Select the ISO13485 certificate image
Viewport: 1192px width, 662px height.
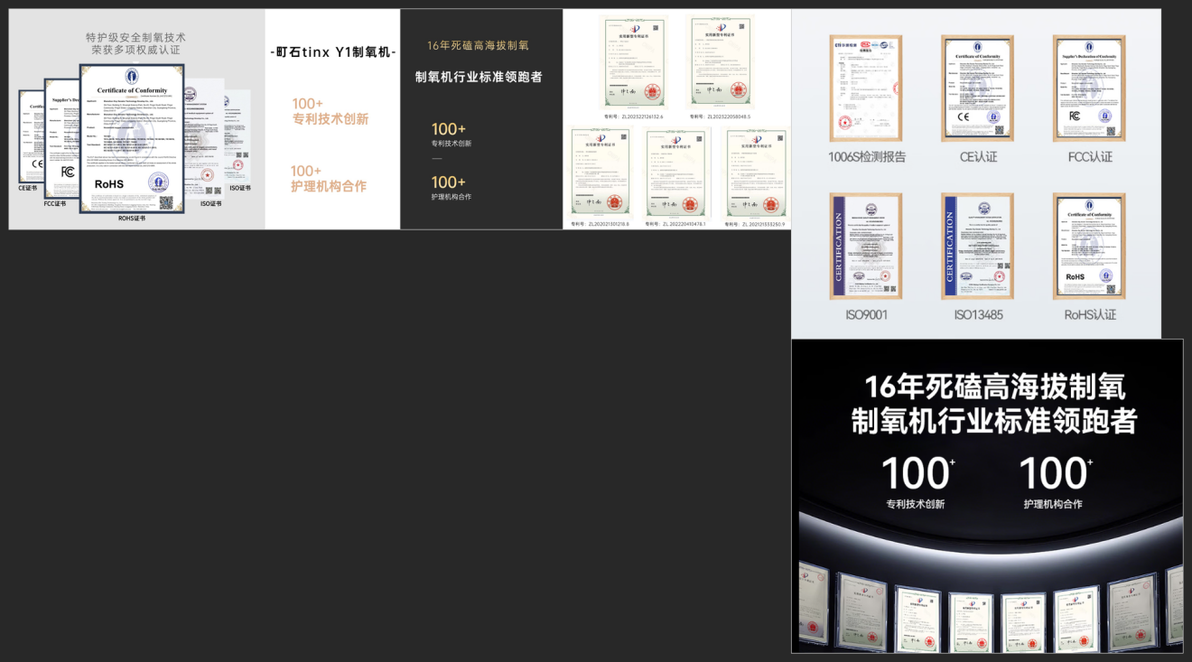(978, 246)
